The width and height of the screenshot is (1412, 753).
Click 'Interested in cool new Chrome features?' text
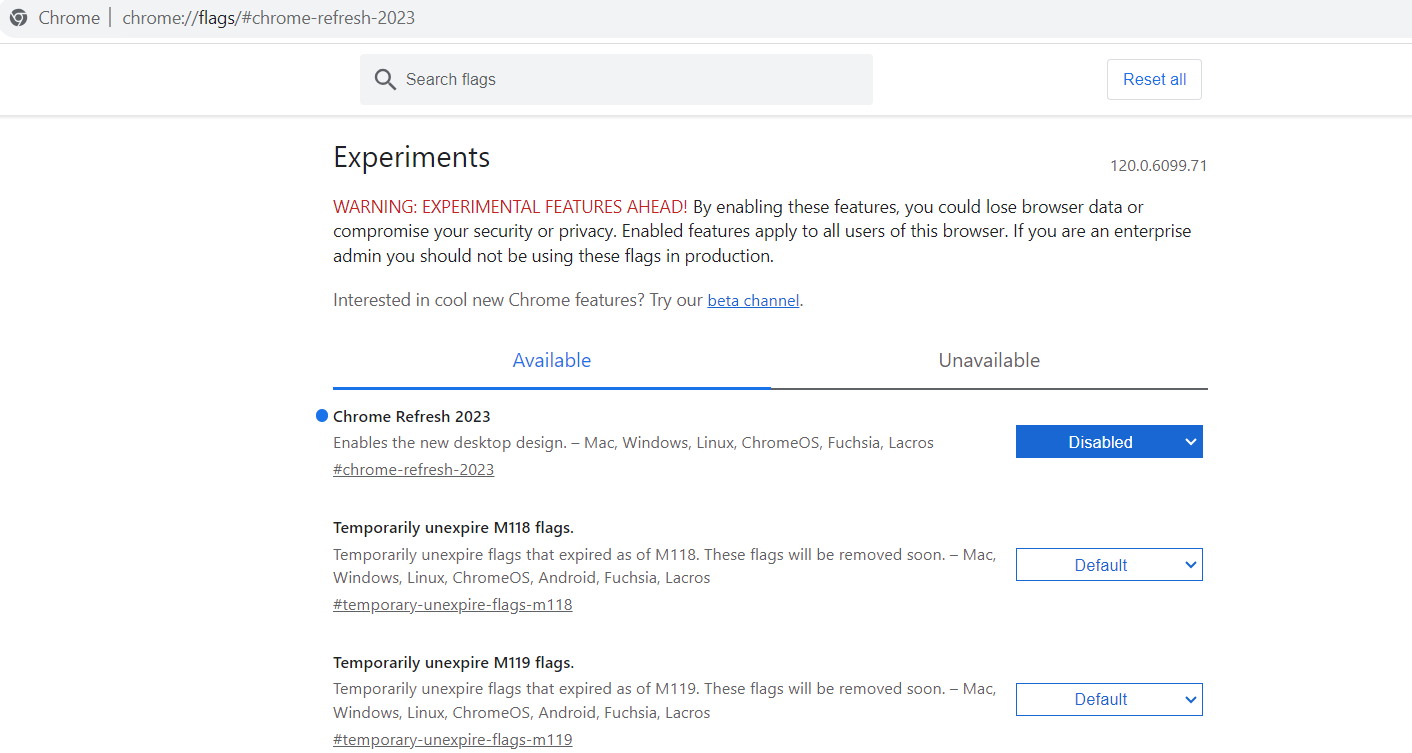(x=489, y=300)
